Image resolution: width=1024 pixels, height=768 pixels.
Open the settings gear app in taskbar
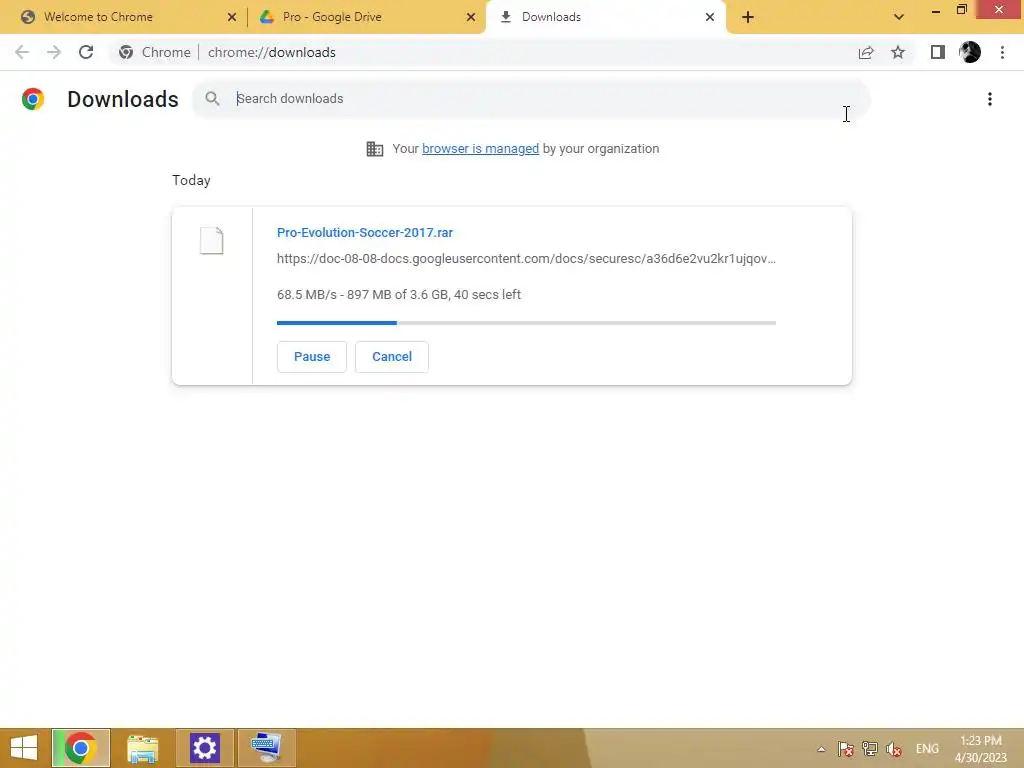pos(204,748)
